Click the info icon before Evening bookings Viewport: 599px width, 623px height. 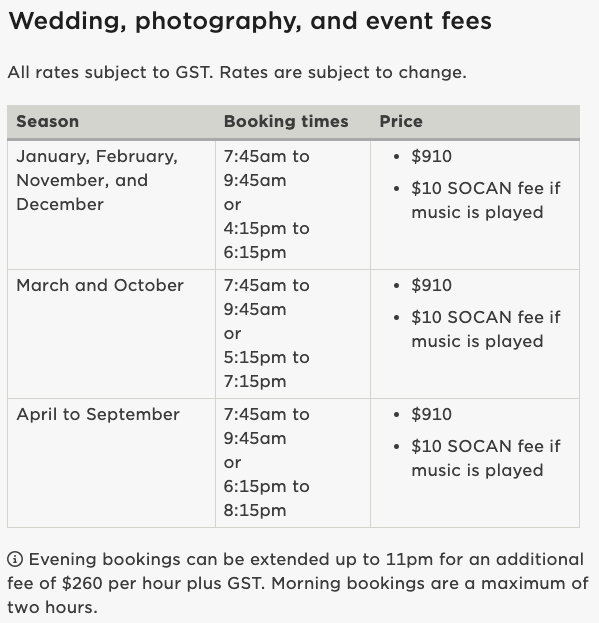pos(15,559)
